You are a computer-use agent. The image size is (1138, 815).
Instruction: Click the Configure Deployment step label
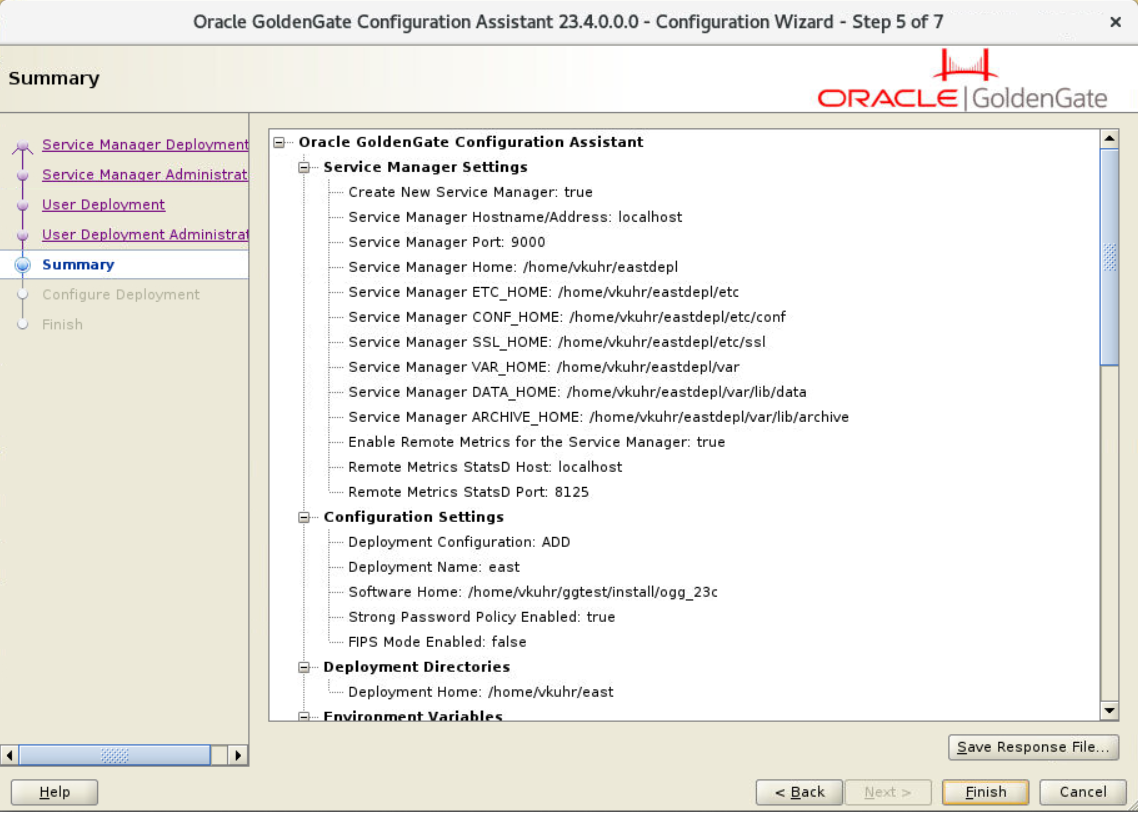point(120,295)
